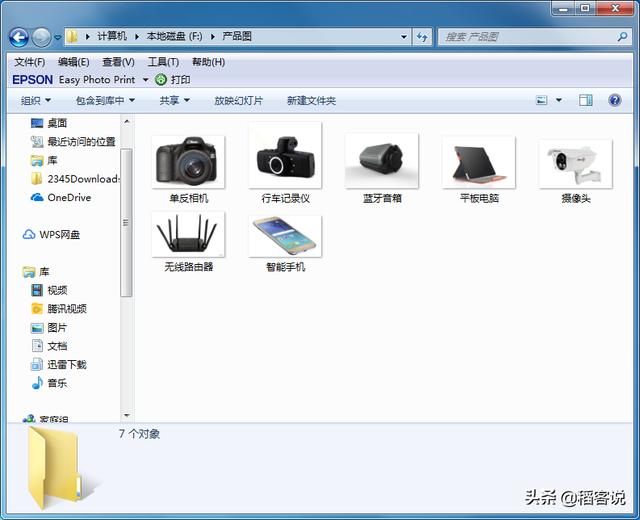640x520 pixels.
Task: Select the 库 libraries group header
Action: point(36,272)
